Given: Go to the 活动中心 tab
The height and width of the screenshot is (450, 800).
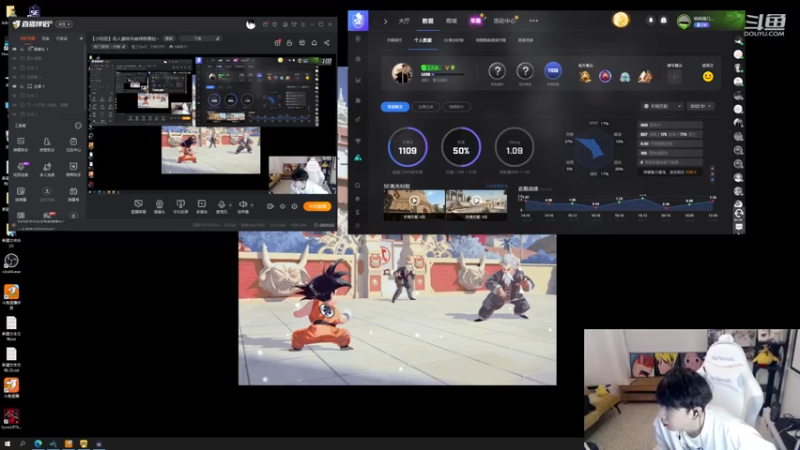Looking at the screenshot, I should 504,21.
